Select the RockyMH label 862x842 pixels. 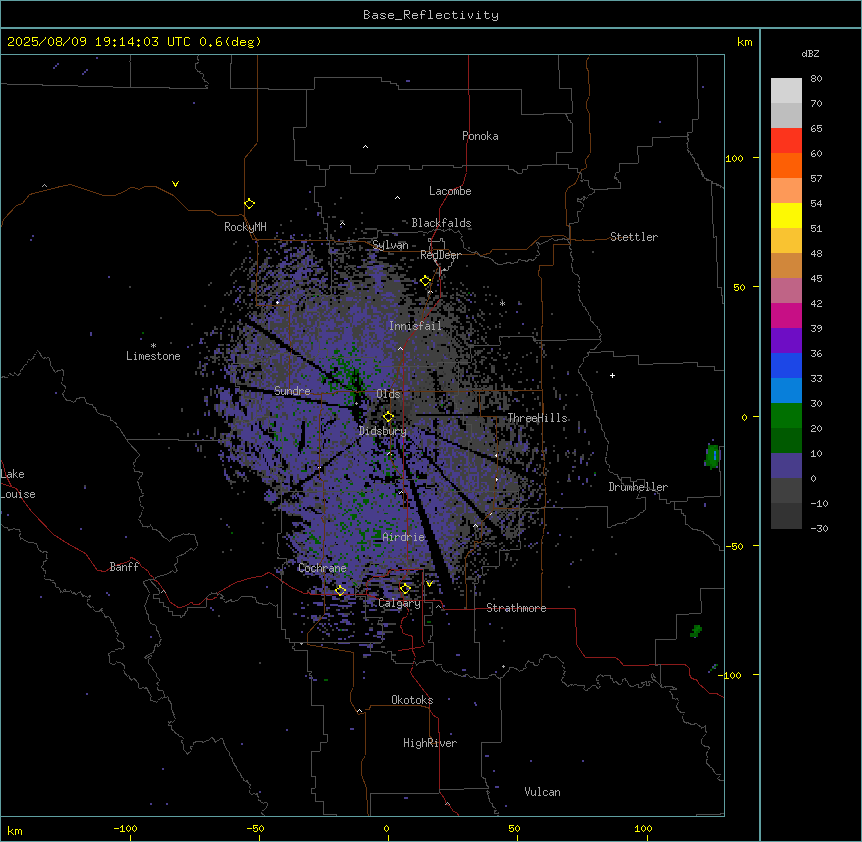[x=245, y=227]
